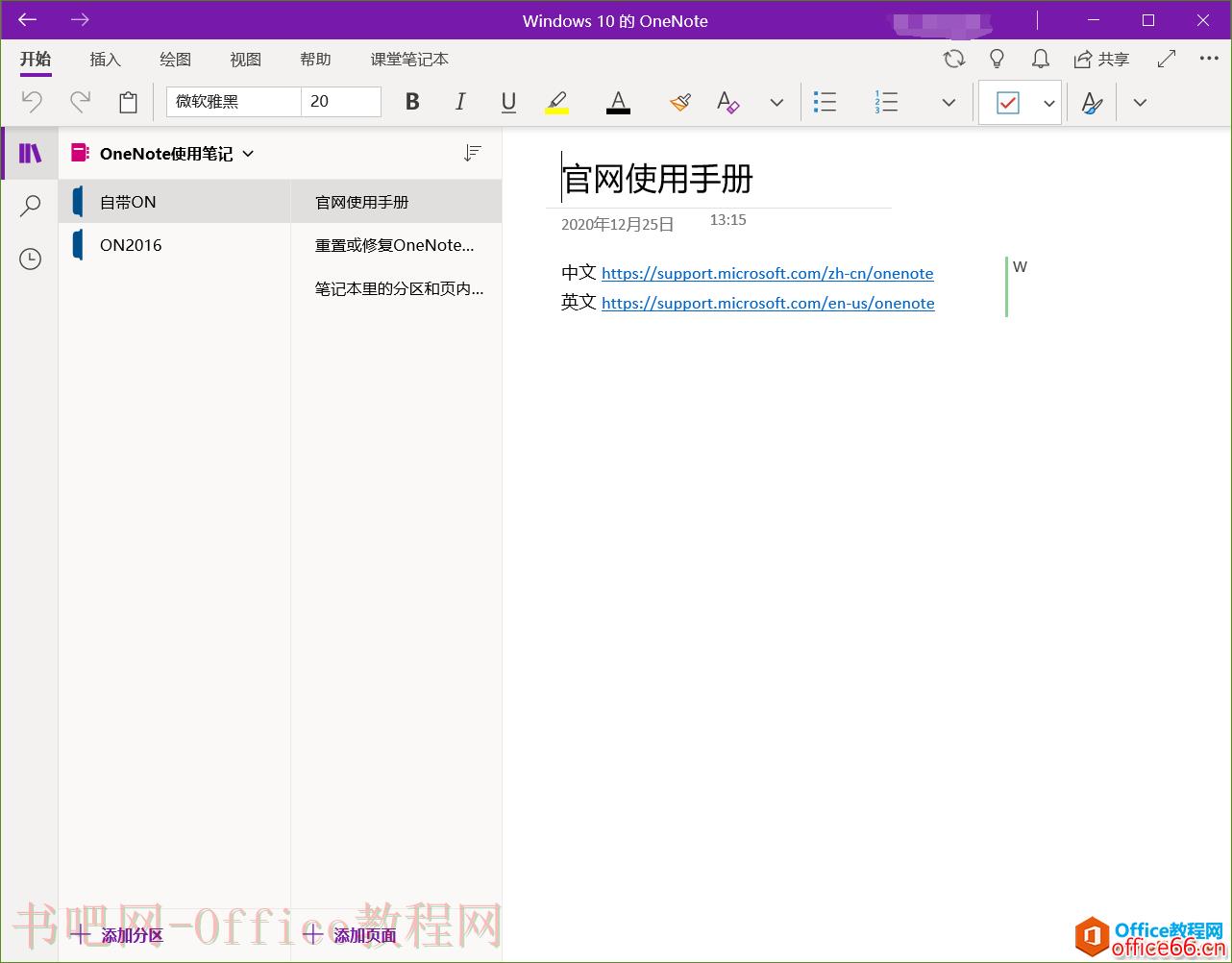The height and width of the screenshot is (963, 1232).
Task: Open the 视图 tab
Action: tap(246, 59)
